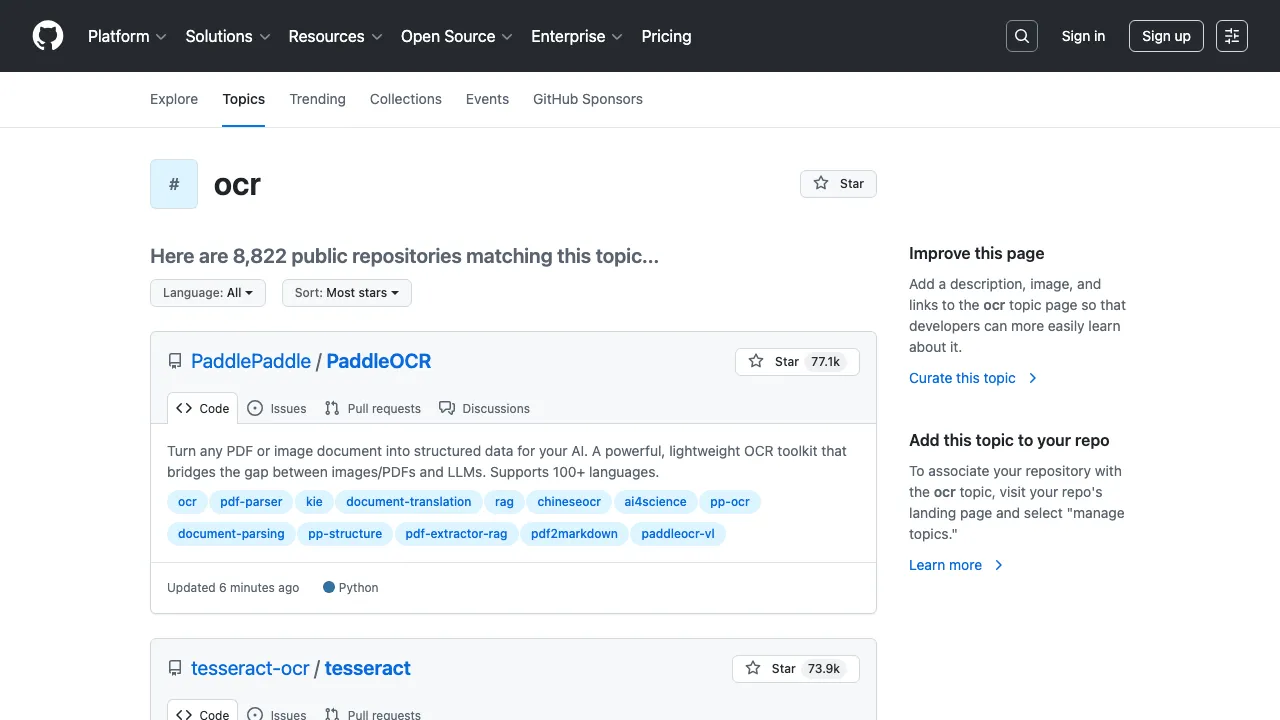This screenshot has width=1280, height=720.
Task: Open PaddleOCR Code tab
Action: (x=203, y=408)
